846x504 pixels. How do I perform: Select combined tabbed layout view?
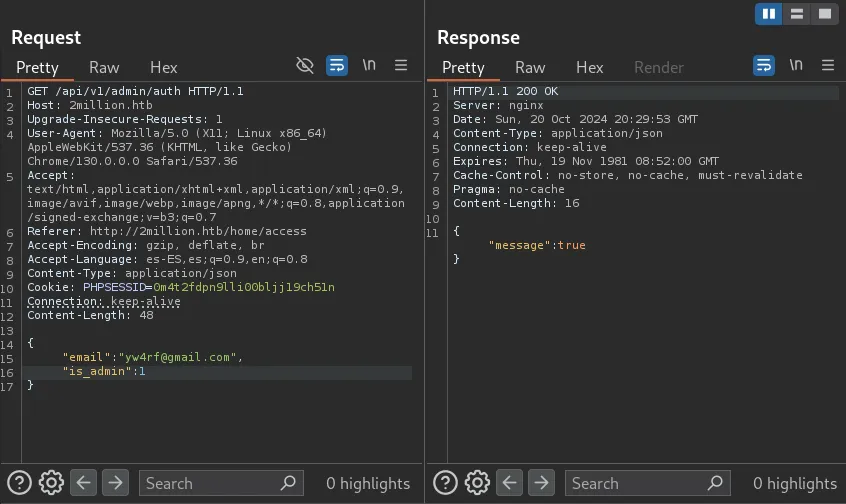[x=824, y=14]
